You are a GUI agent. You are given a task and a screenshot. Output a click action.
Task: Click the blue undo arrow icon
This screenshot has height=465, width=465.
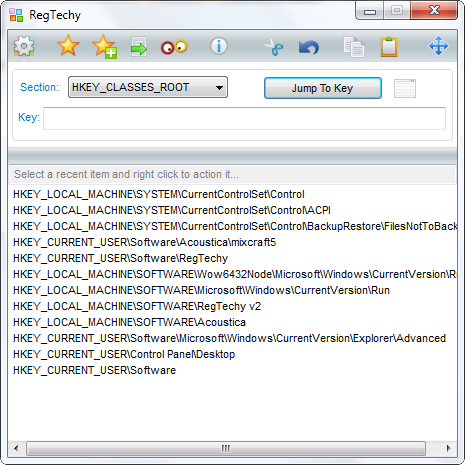pyautogui.click(x=309, y=47)
